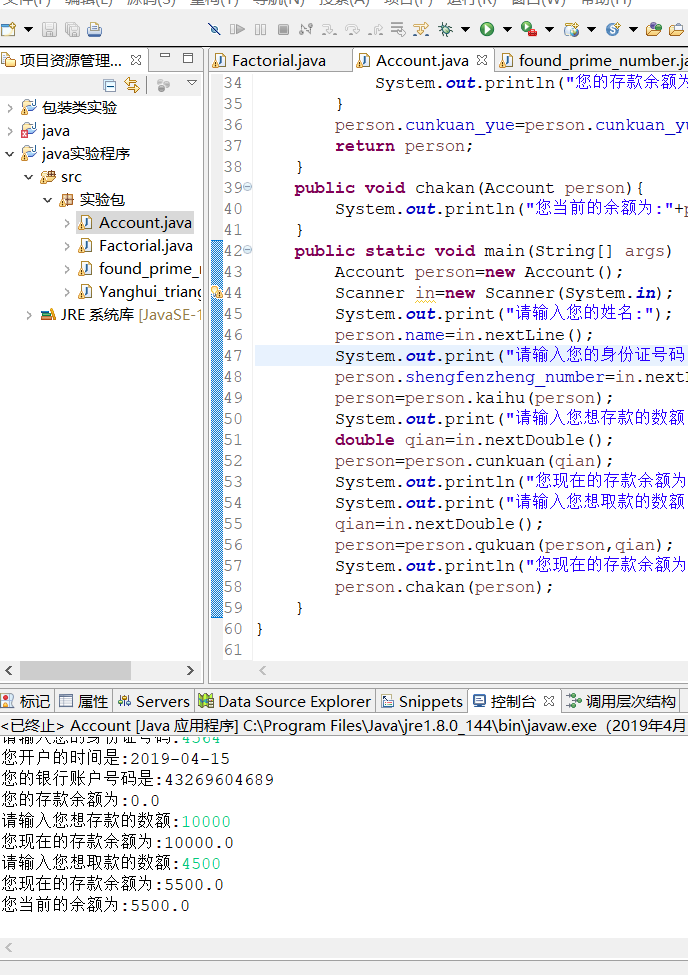This screenshot has width=688, height=975.
Task: Open the 属性 bottom tab
Action: pos(84,701)
